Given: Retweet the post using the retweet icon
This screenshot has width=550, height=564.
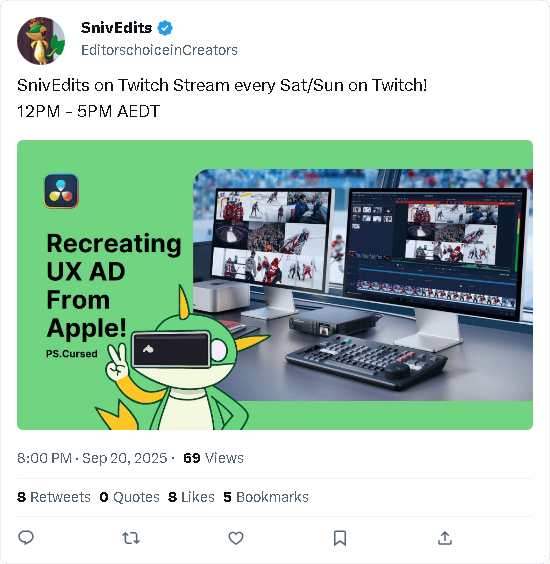Looking at the screenshot, I should coord(131,538).
